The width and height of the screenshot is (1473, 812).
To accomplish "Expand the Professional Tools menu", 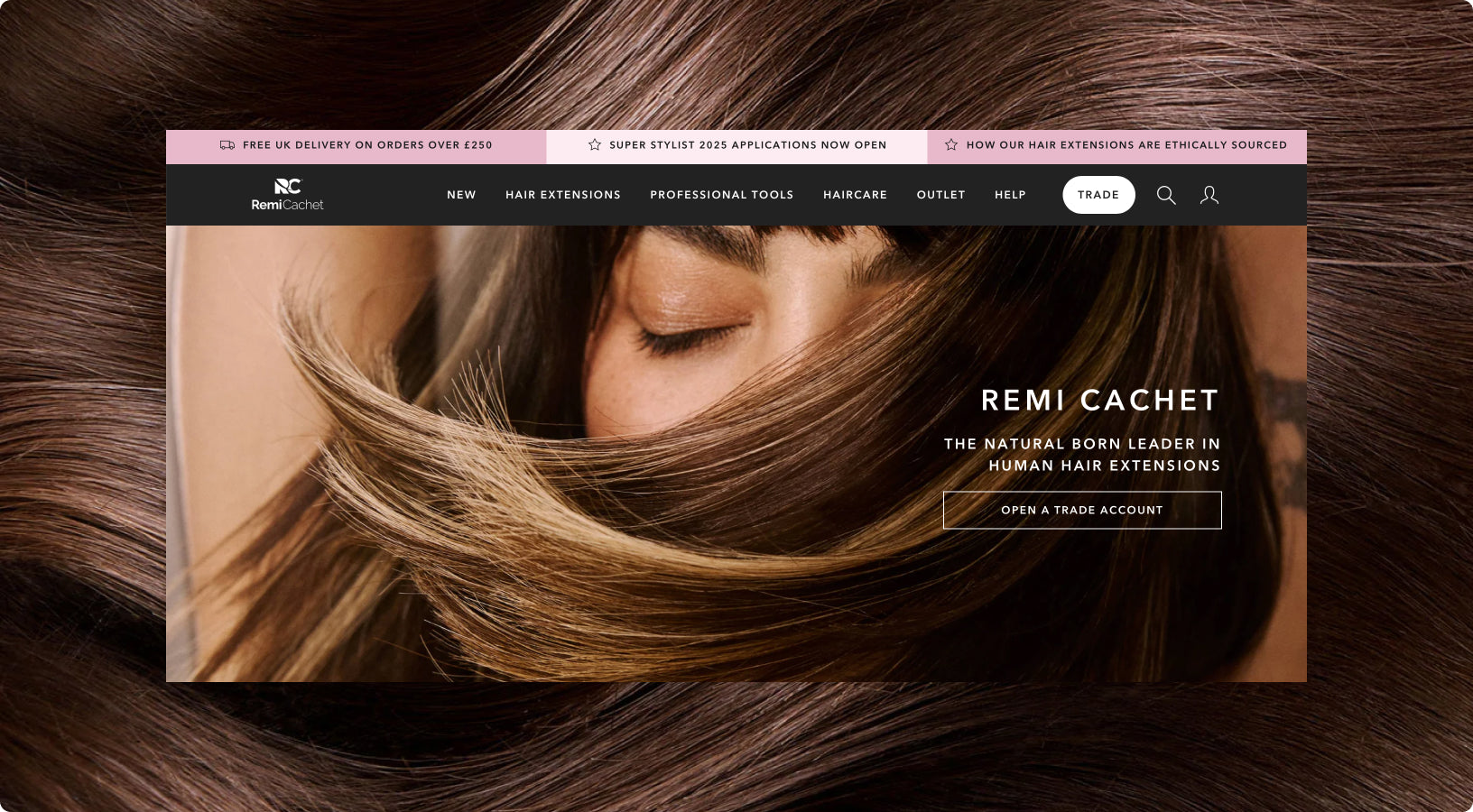I will 722,195.
